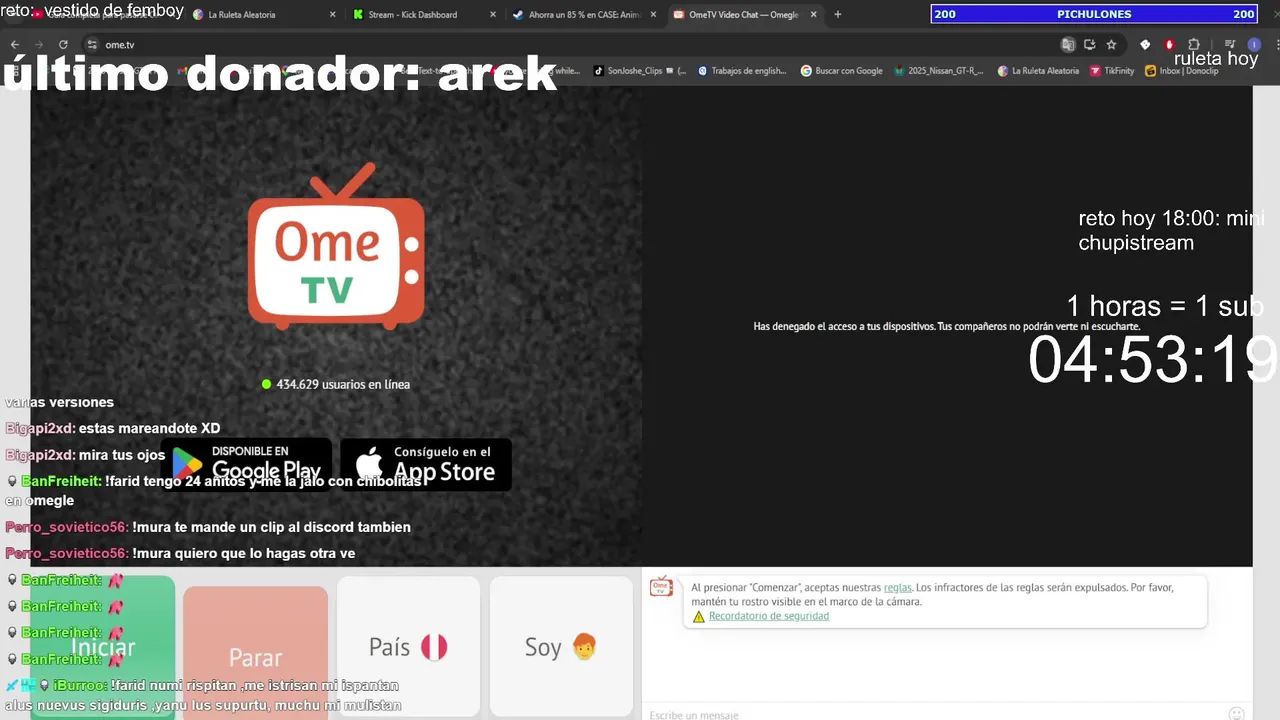This screenshot has height=720, width=1280.
Task: Open the emoji picker in chat
Action: point(1236,714)
